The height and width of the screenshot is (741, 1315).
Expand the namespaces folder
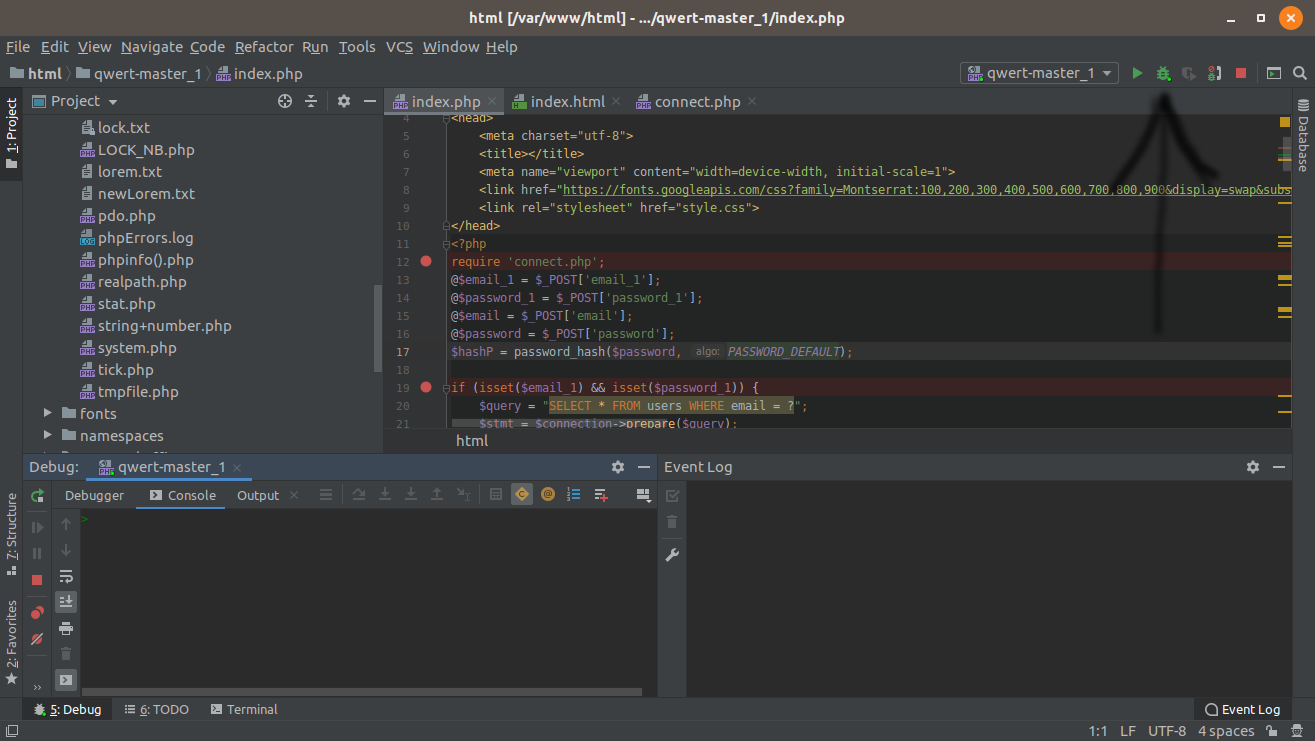point(48,435)
